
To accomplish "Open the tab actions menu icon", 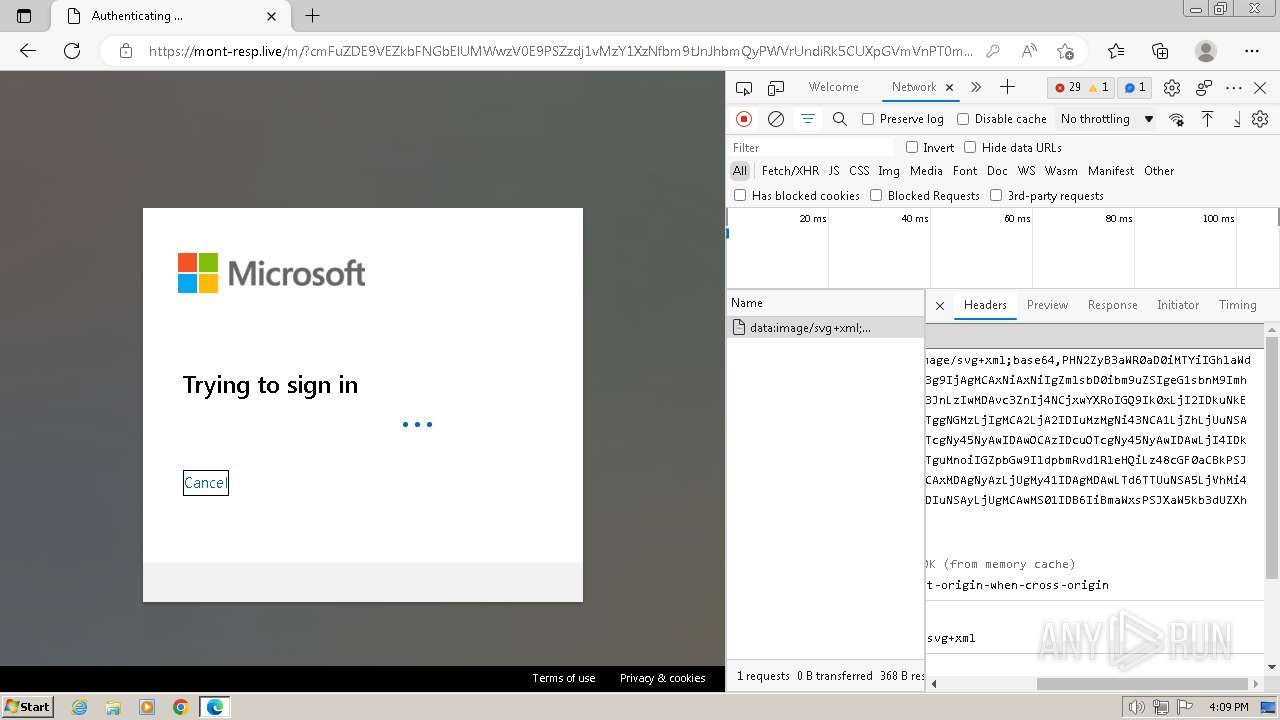I will click(24, 16).
